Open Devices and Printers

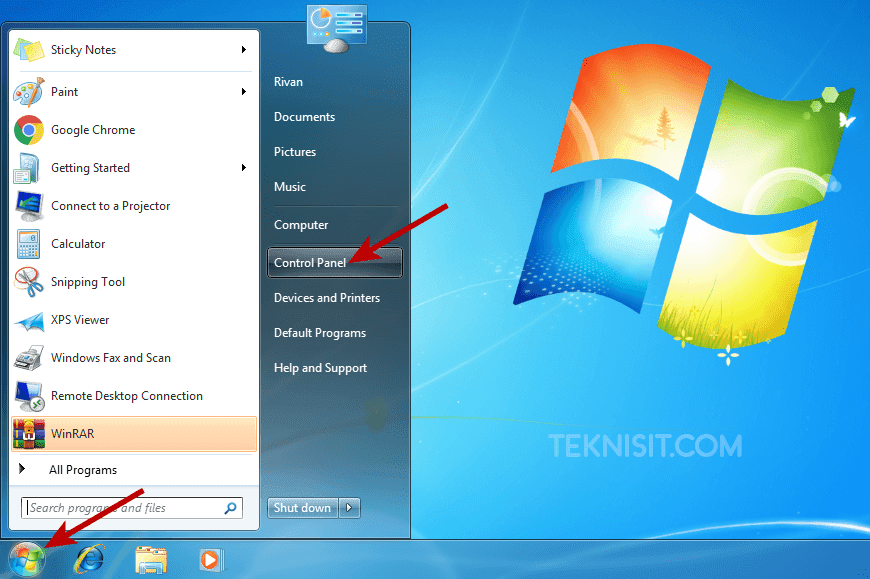(x=327, y=298)
